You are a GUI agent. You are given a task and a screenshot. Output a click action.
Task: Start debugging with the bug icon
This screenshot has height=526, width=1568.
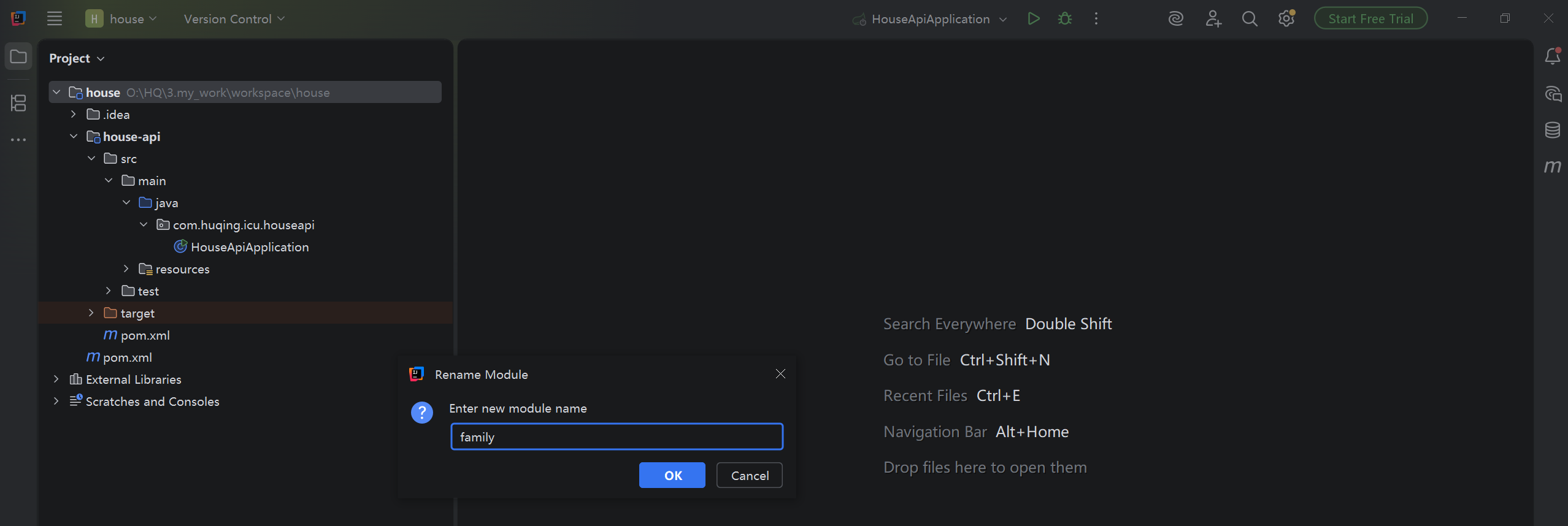pyautogui.click(x=1065, y=19)
